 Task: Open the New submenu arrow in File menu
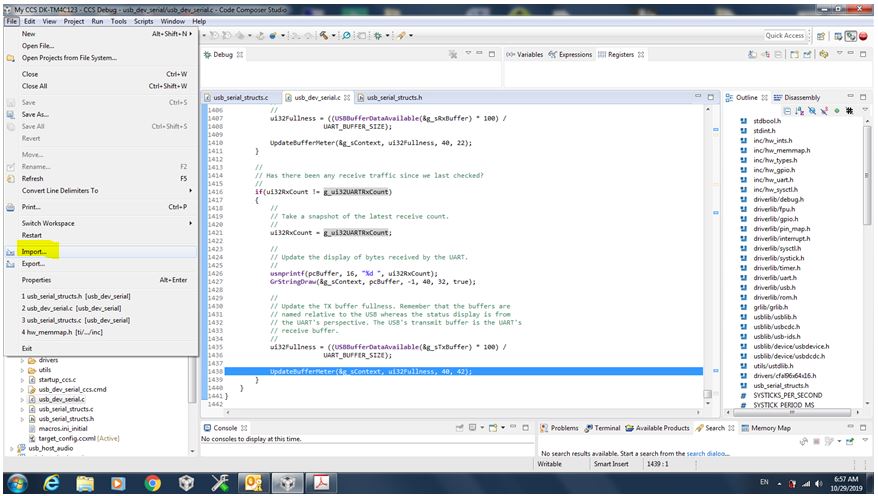190,34
